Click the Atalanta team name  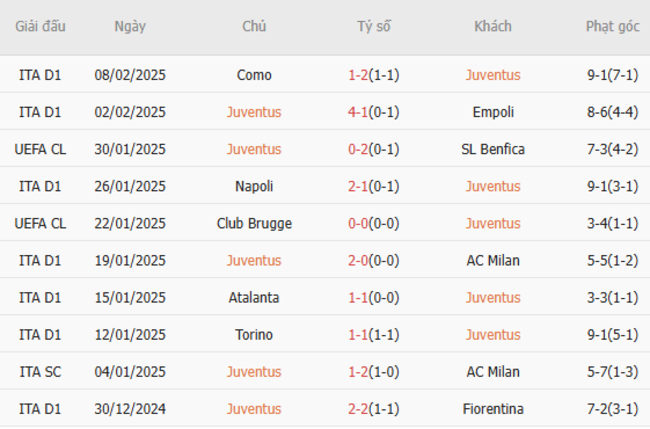254,297
